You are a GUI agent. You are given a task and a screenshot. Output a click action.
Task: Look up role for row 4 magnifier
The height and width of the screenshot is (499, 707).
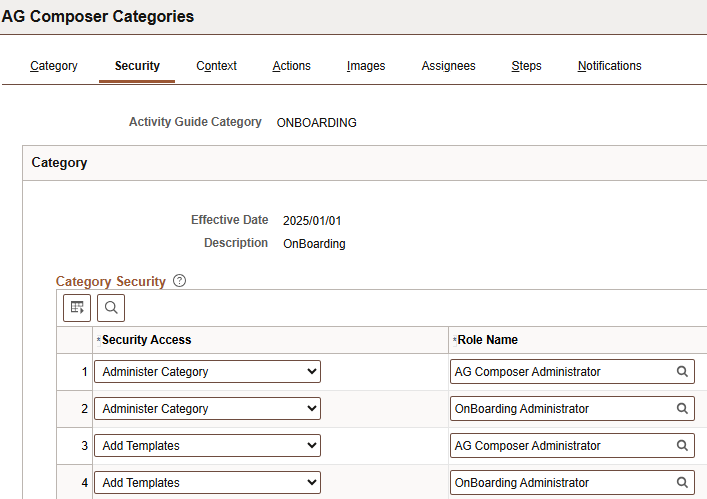[x=682, y=482]
